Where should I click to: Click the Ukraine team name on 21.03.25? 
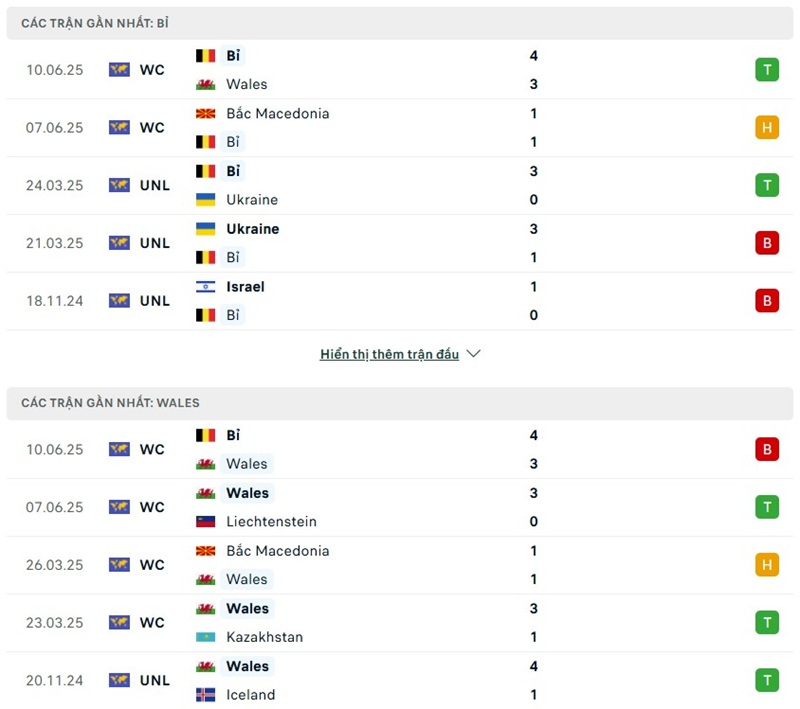click(x=253, y=229)
